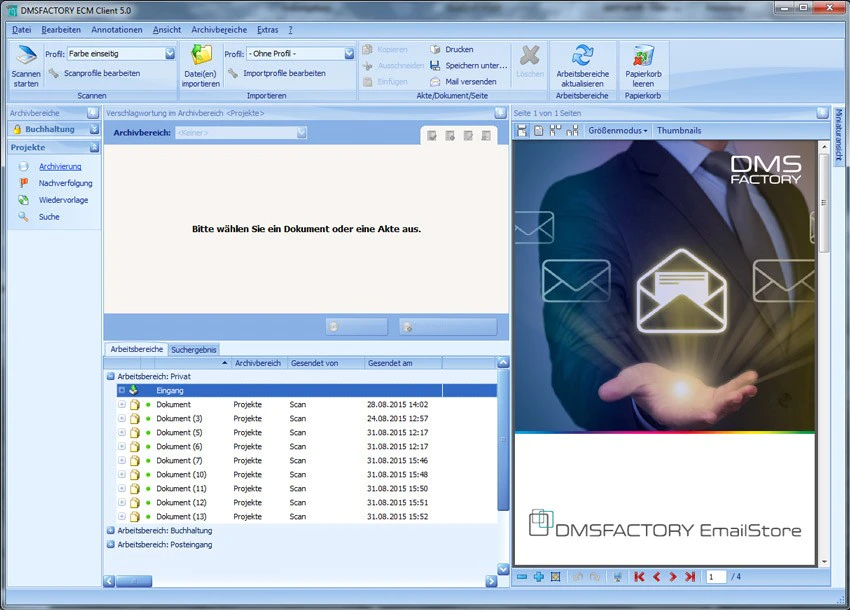Screen dimensions: 850x610
Task: Open the Archivbereiche menu
Action: coord(219,30)
